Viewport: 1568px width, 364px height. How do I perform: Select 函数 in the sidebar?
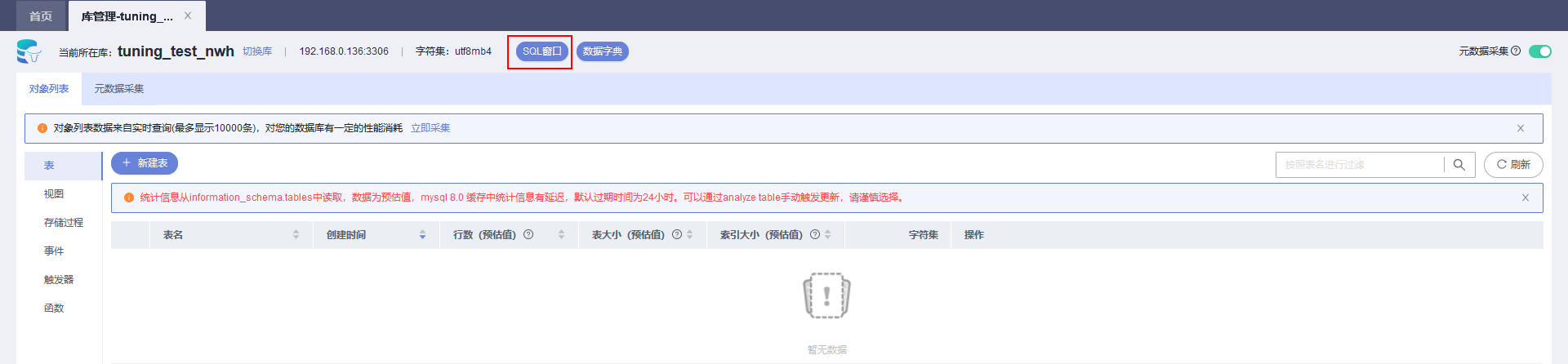63,309
